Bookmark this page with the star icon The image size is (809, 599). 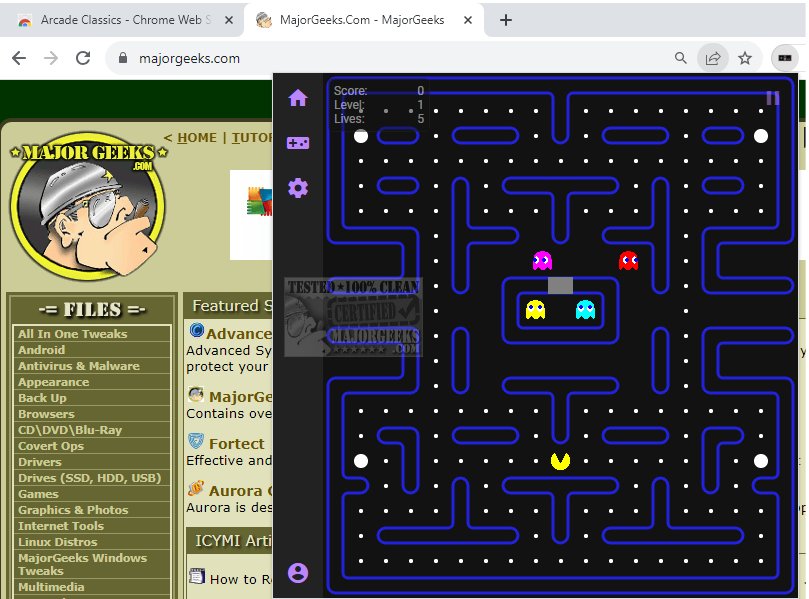[x=745, y=58]
